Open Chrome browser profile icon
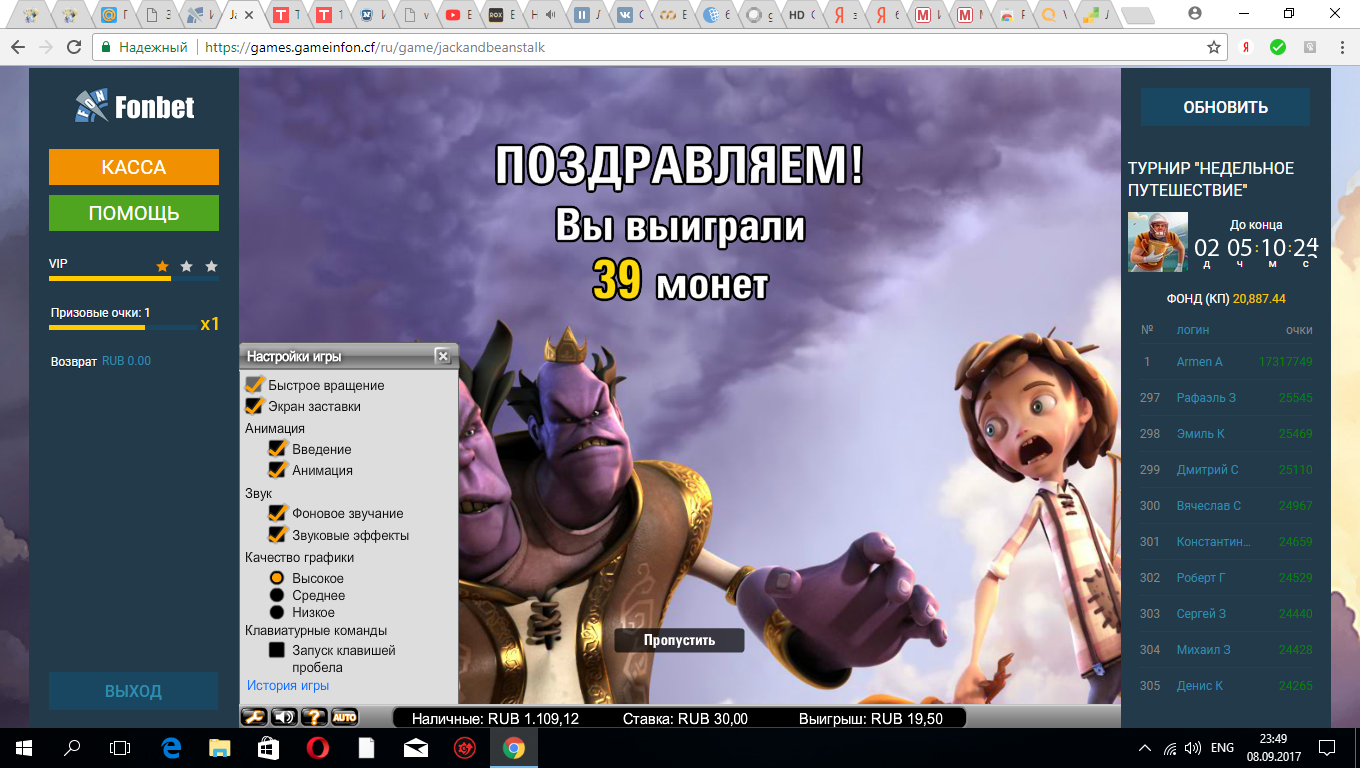 click(x=1196, y=11)
